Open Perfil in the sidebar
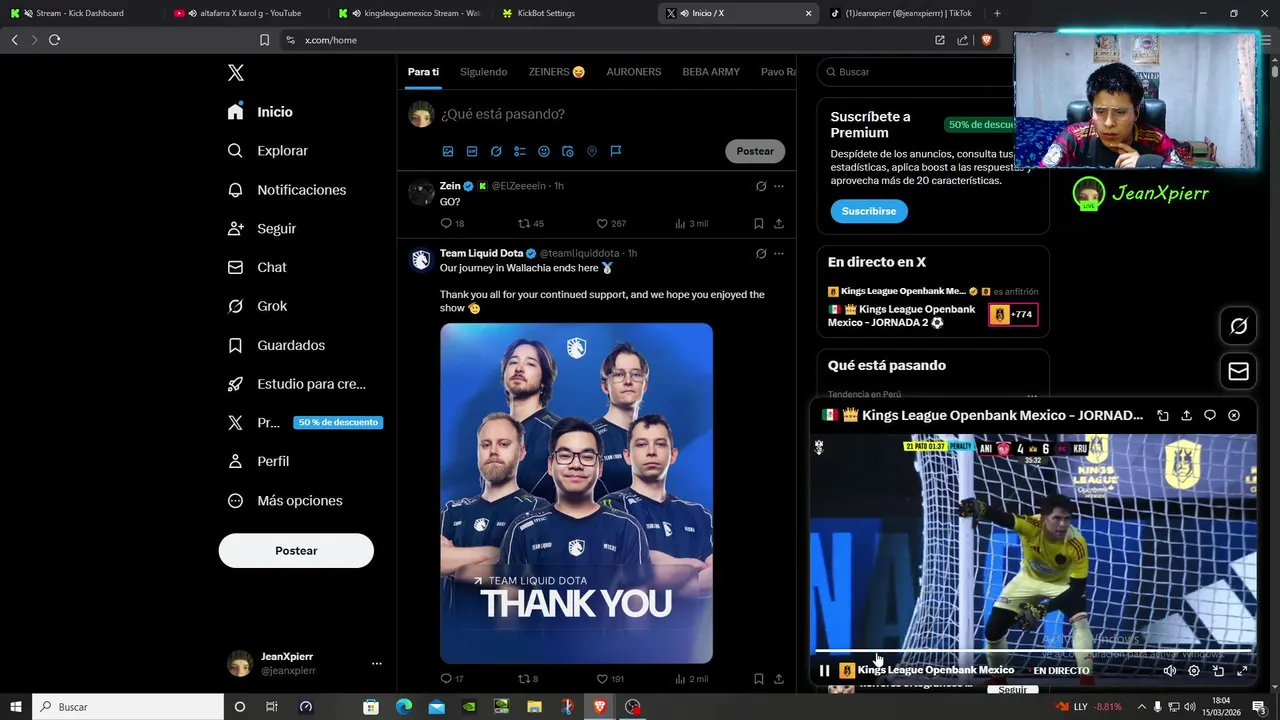This screenshot has height=720, width=1280. coord(258,461)
